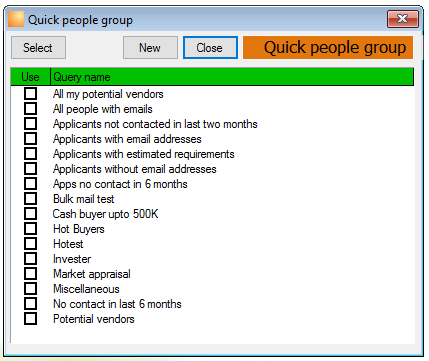Select the 'Potential vendors' query name
This screenshot has height=361, width=429.
[94, 319]
